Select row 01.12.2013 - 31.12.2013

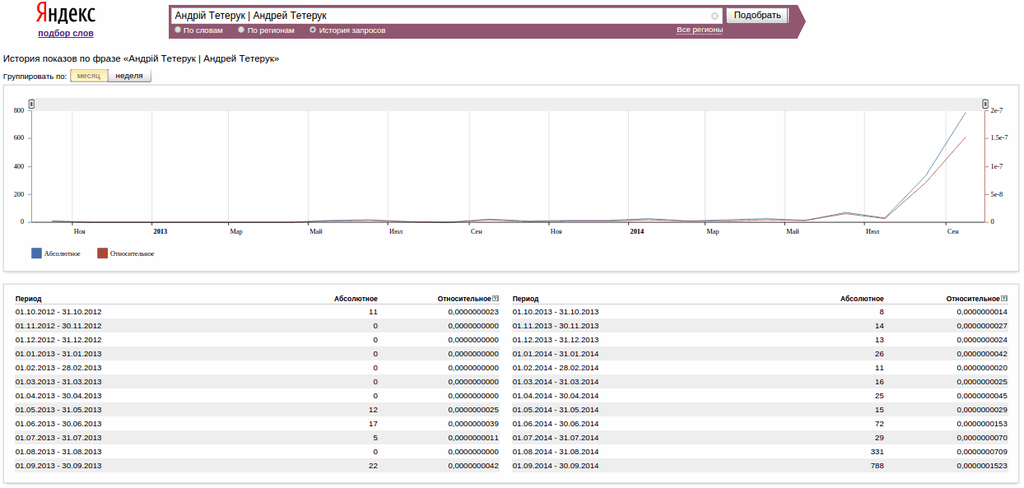[x=760, y=340]
